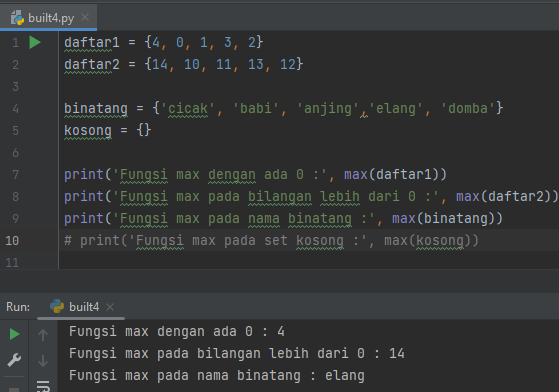The height and width of the screenshot is (392, 559).
Task: Click on variable daftar2 on line 2
Action: coord(92,65)
